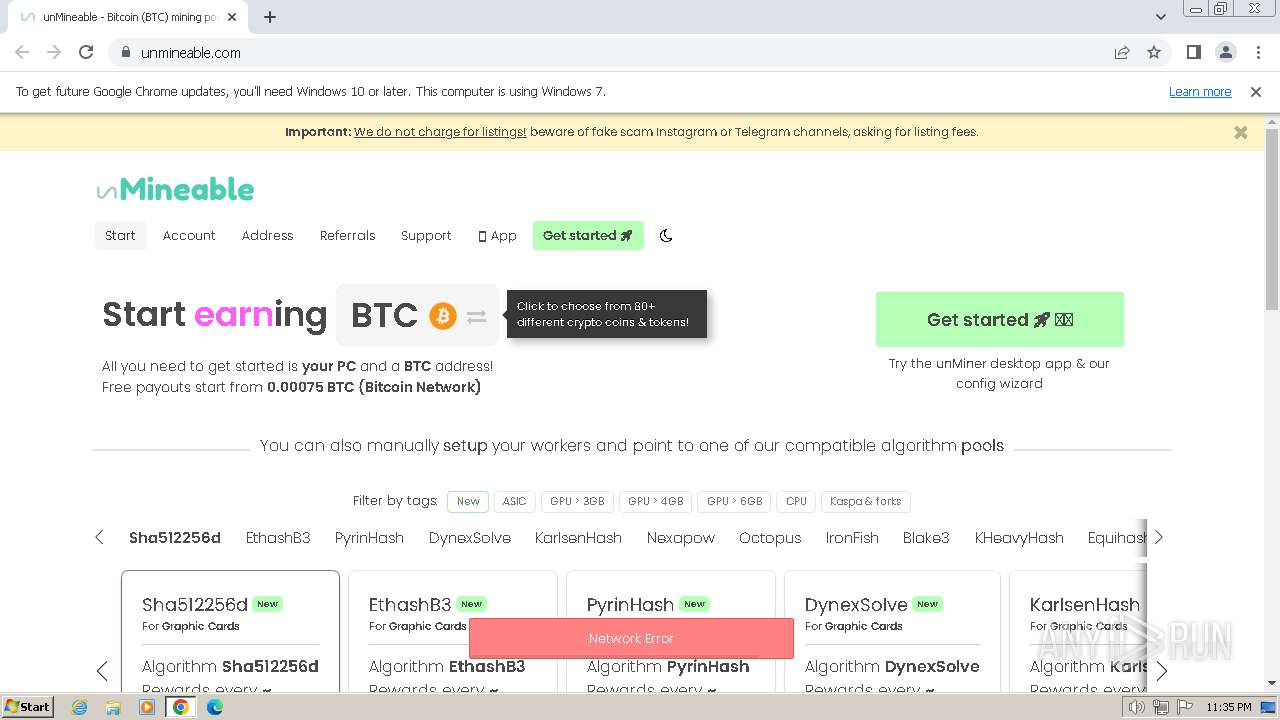Select the KHeavyHash algorithm tab
1280x720 pixels.
click(1019, 537)
